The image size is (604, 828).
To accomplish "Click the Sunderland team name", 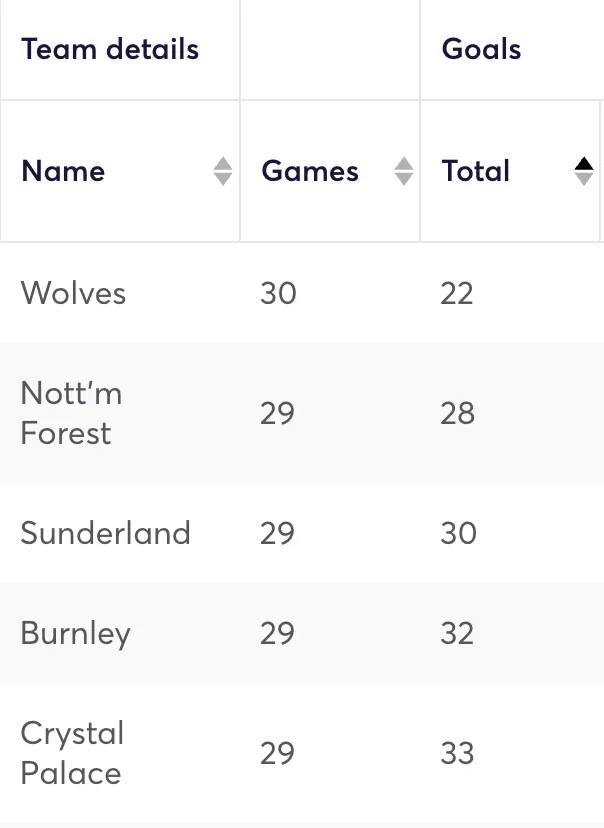I will [105, 533].
